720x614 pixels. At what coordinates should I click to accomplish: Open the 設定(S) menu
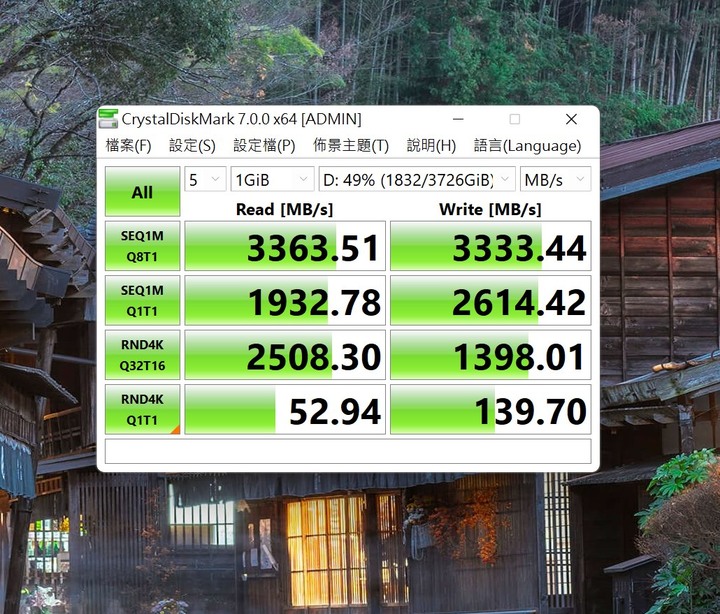(192, 146)
